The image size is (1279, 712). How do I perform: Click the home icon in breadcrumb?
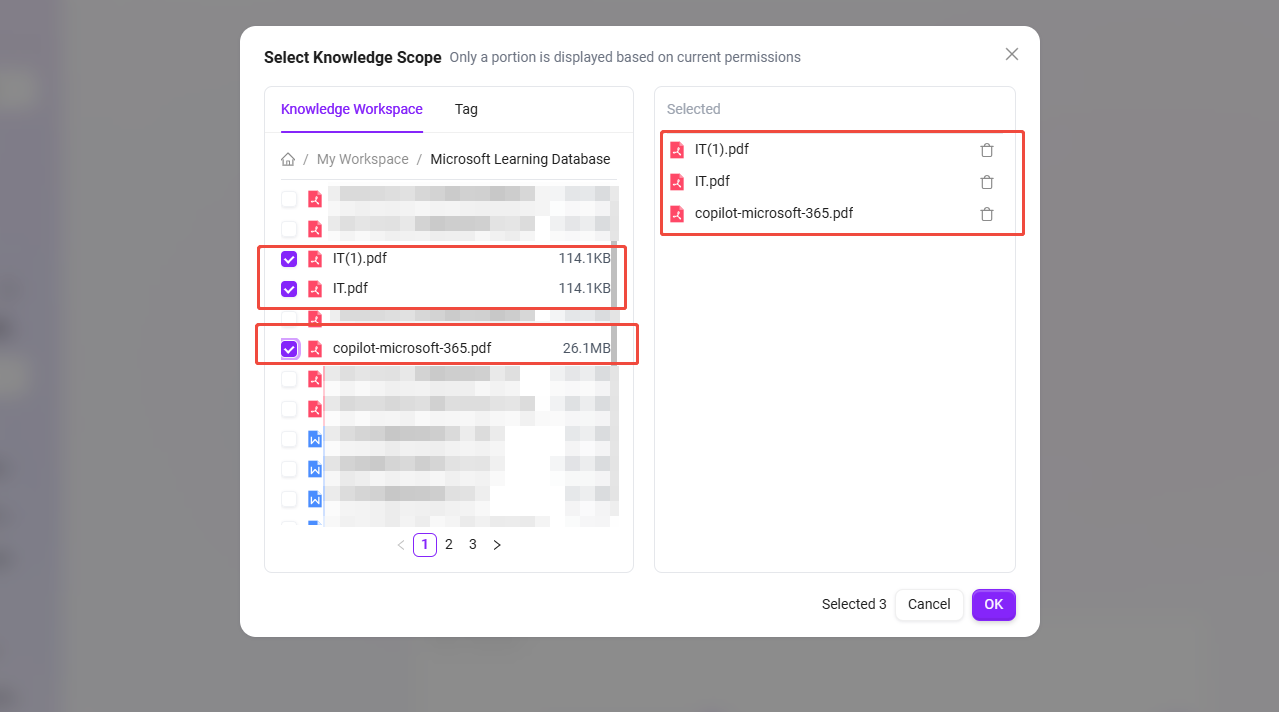[288, 159]
